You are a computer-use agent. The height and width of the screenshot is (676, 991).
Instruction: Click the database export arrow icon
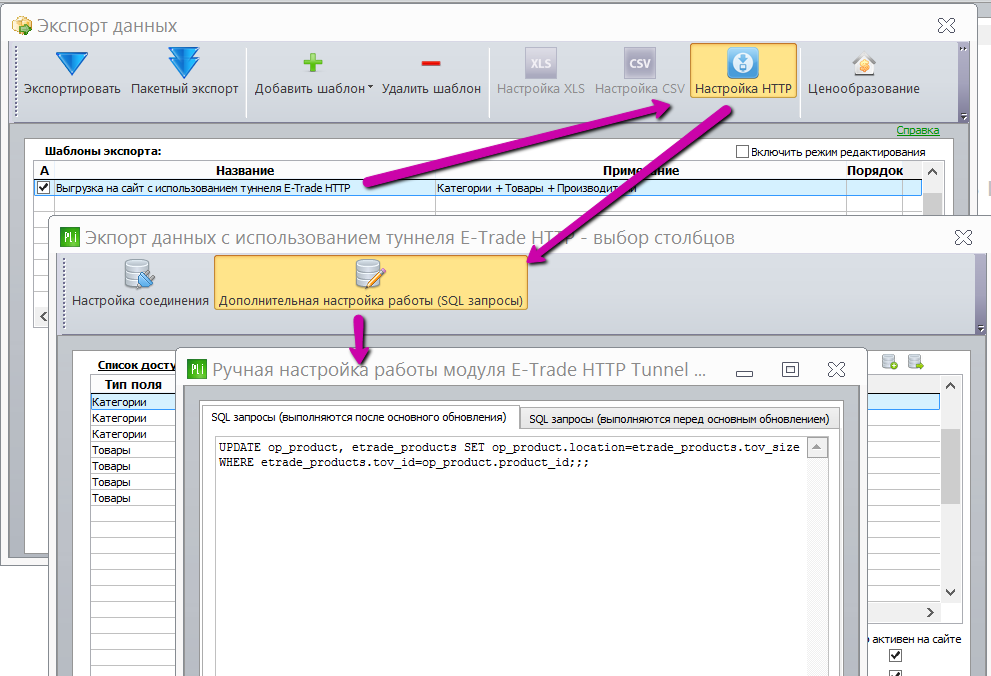coord(915,361)
